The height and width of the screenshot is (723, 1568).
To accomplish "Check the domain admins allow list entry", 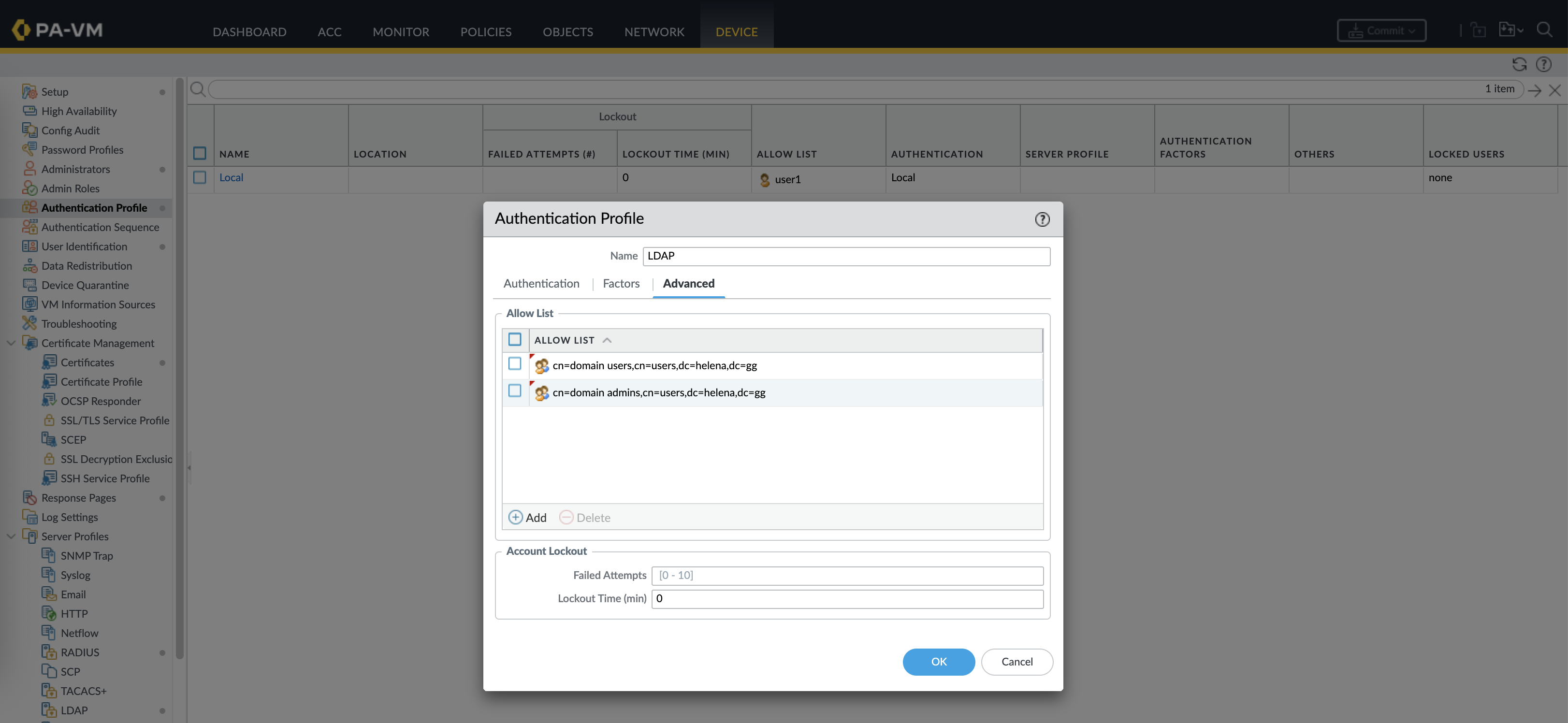I will coord(514,390).
